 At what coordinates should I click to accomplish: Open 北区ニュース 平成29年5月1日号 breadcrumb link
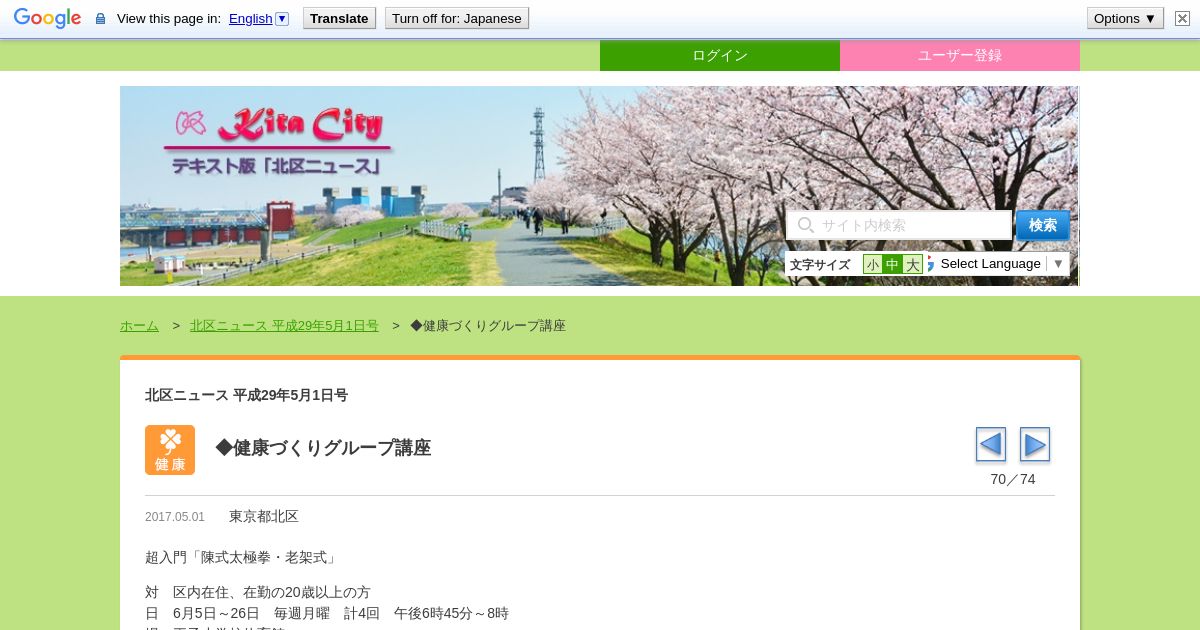point(284,325)
